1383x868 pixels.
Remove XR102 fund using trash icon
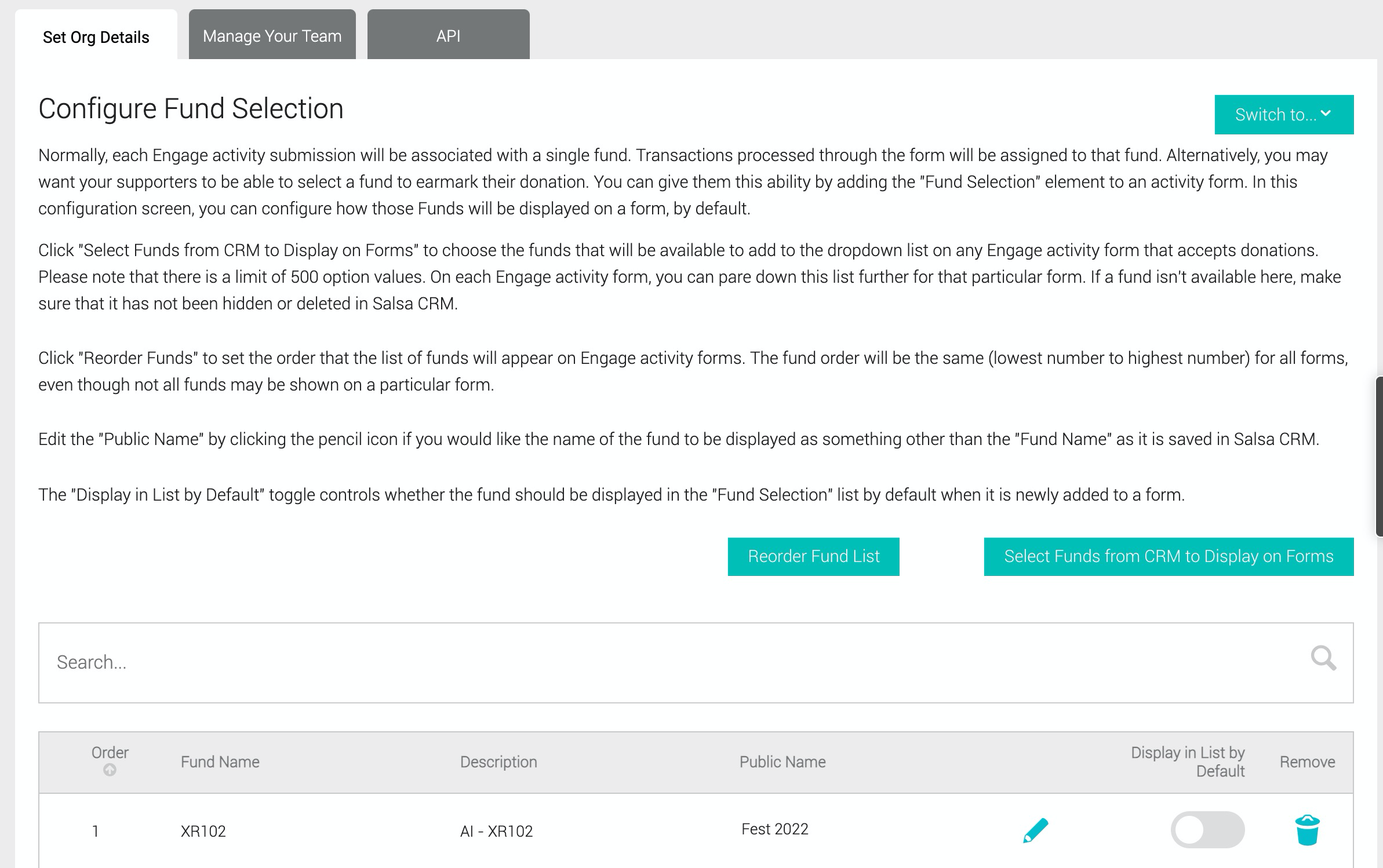pos(1307,830)
